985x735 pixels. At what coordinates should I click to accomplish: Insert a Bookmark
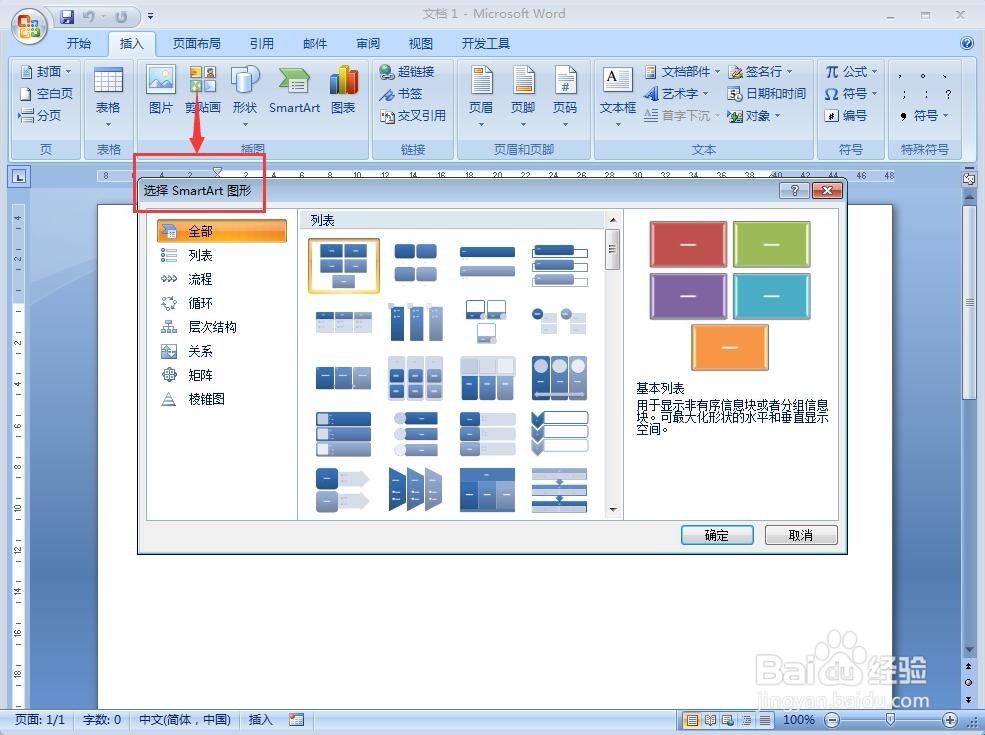click(401, 94)
